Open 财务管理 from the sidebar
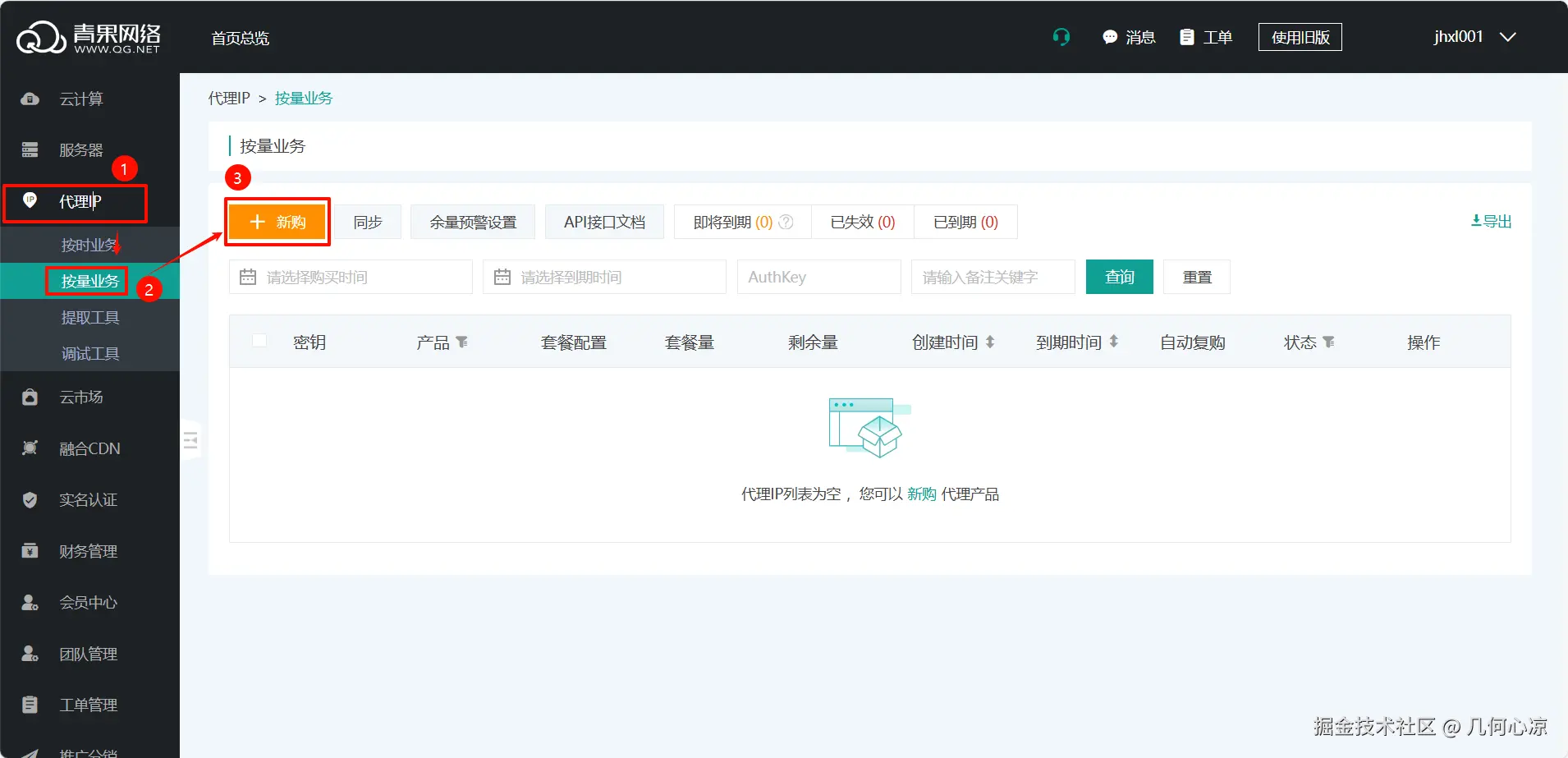The height and width of the screenshot is (758, 1568). (x=88, y=550)
